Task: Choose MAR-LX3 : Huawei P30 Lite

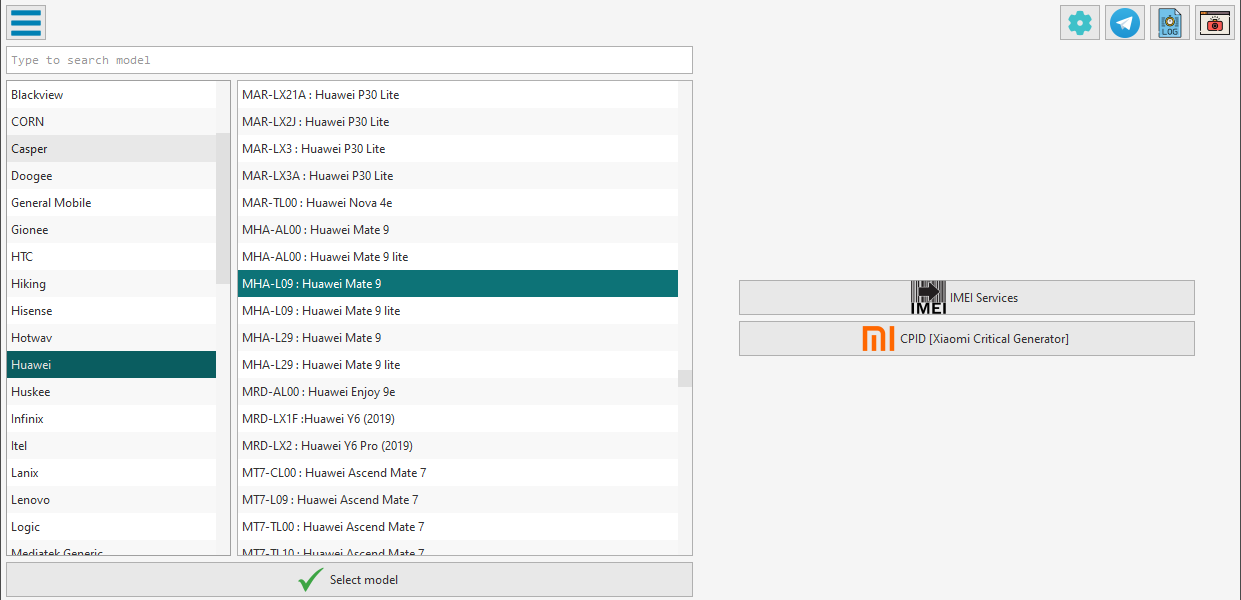Action: [x=458, y=149]
